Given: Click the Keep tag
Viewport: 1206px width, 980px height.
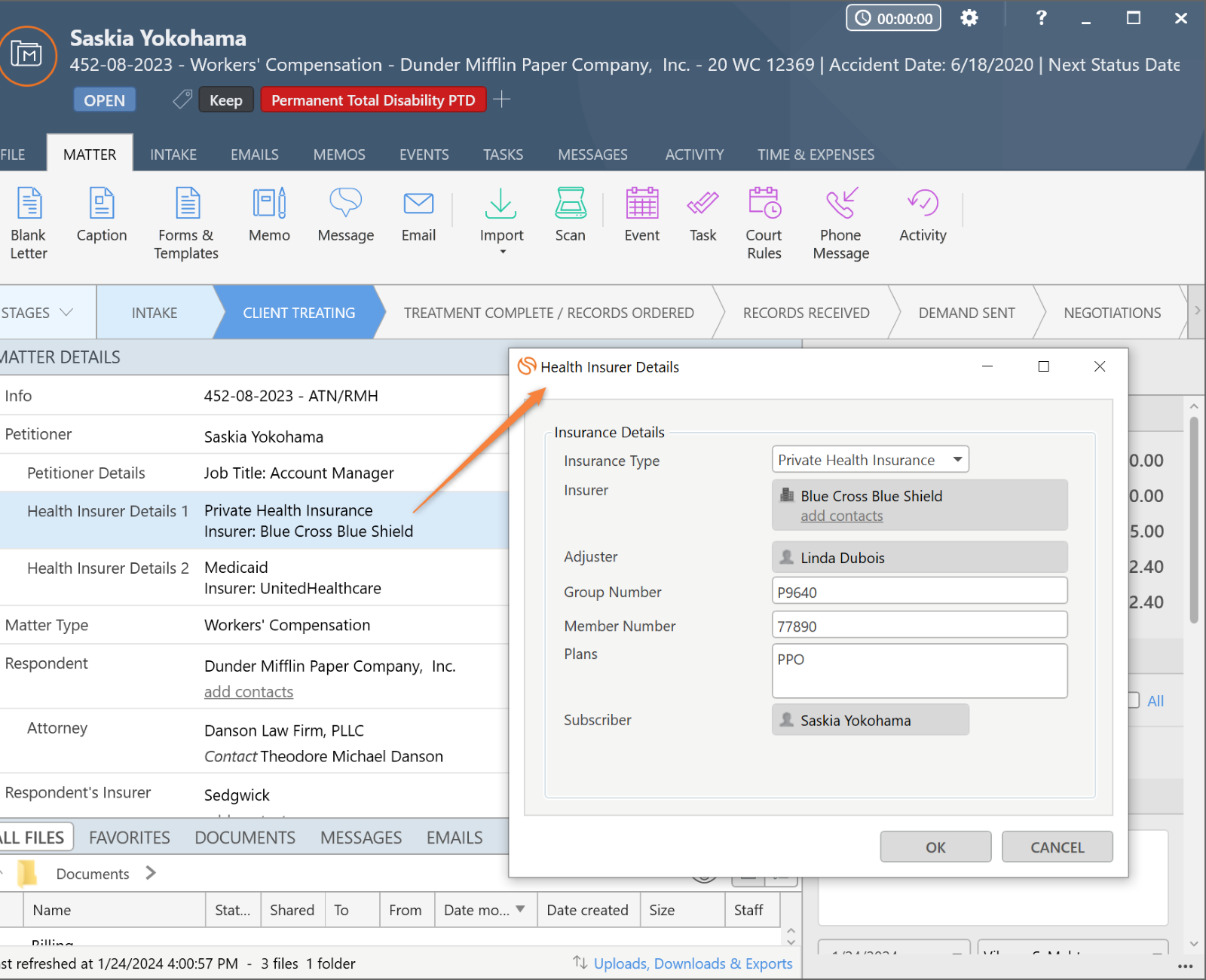Looking at the screenshot, I should coord(225,100).
